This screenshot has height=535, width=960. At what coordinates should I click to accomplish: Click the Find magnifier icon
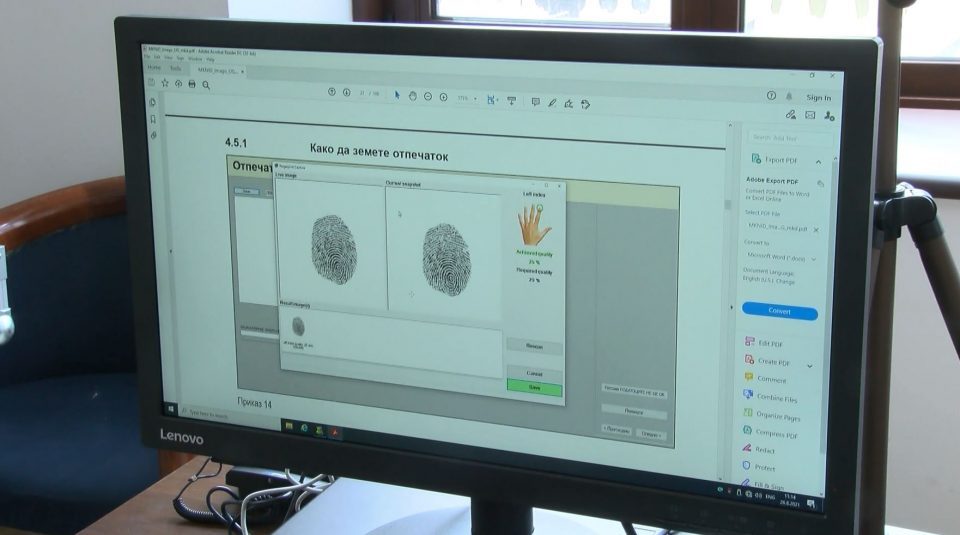click(x=206, y=85)
